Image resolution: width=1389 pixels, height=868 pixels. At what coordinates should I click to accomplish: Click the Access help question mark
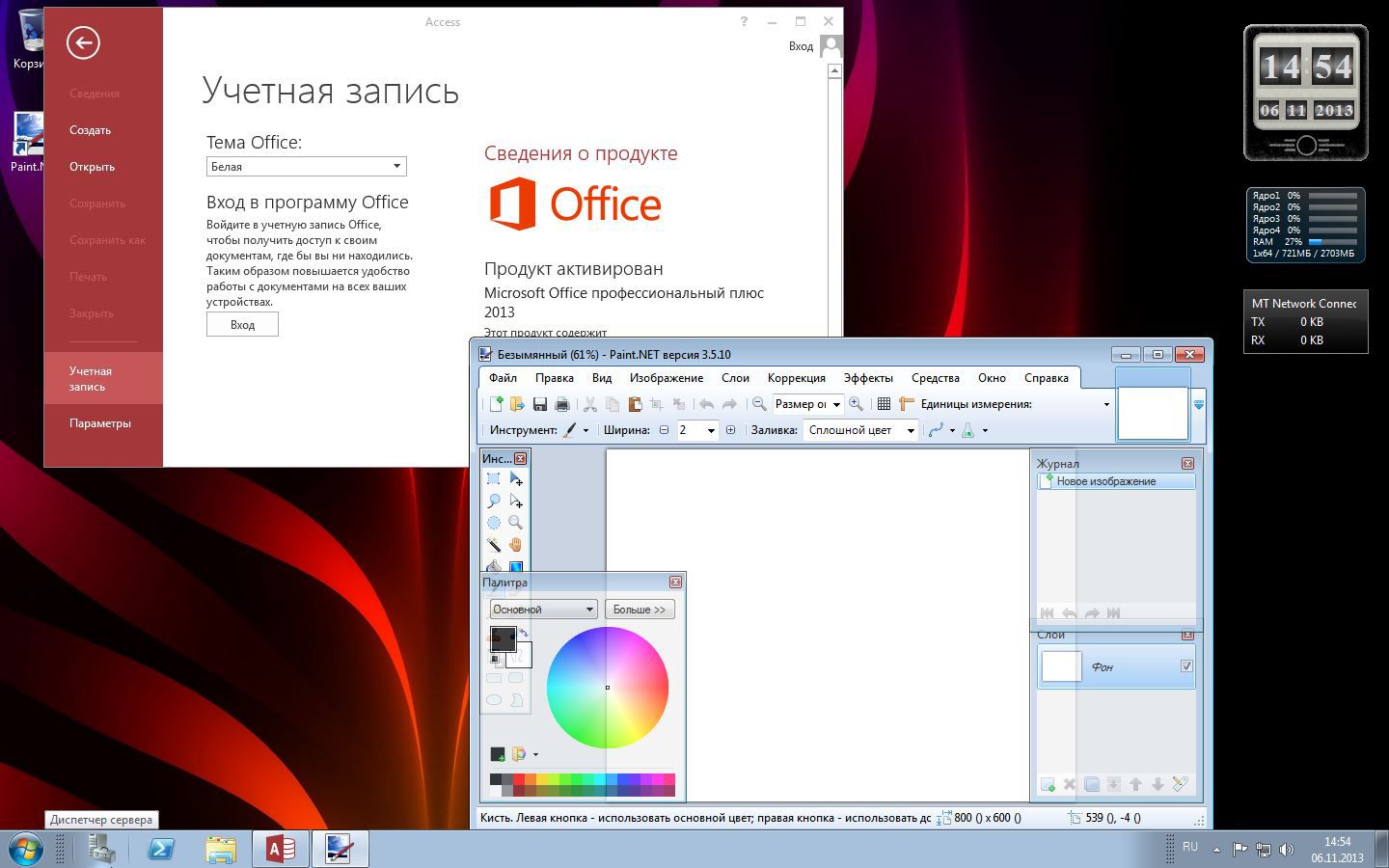coord(744,21)
